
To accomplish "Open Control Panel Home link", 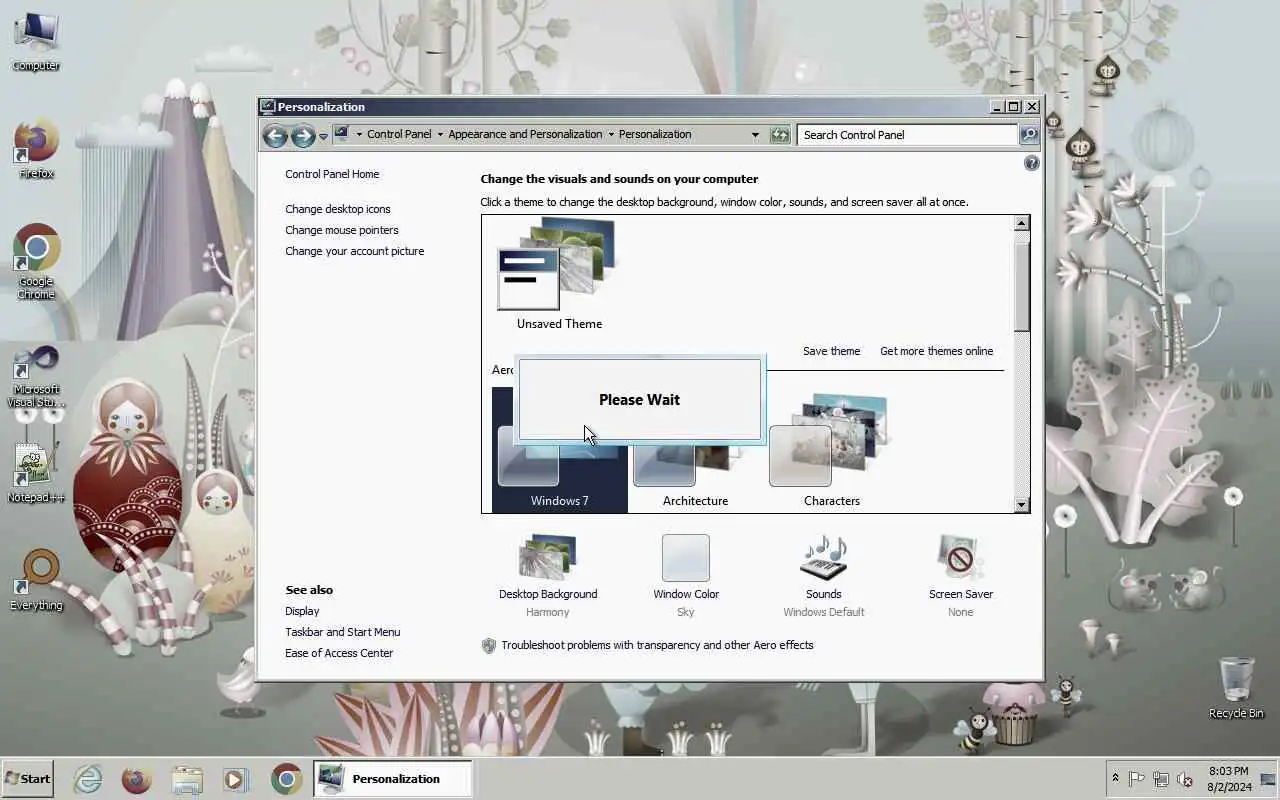I will (x=332, y=174).
